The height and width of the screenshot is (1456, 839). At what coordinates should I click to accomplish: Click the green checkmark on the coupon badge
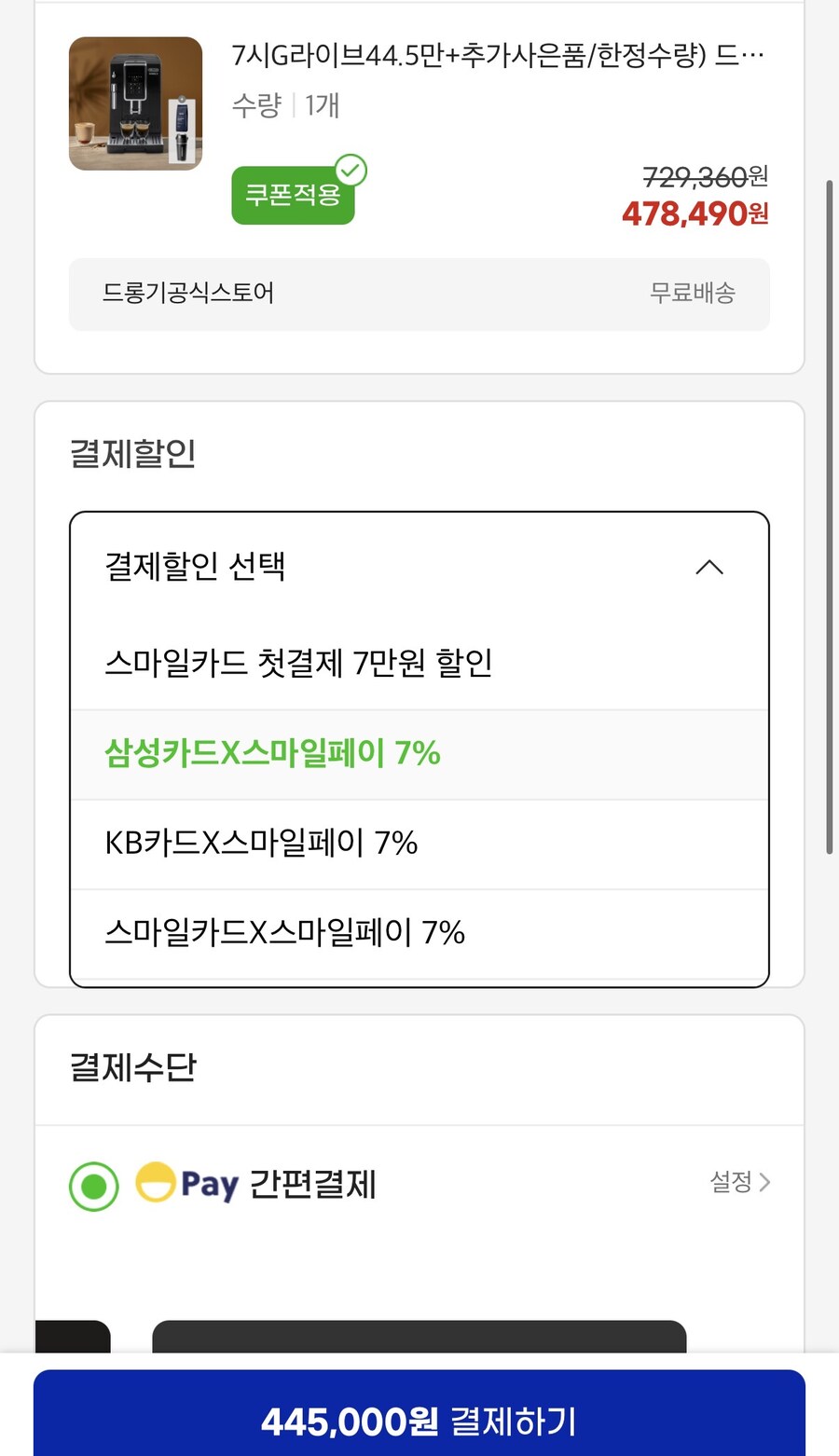coord(350,169)
